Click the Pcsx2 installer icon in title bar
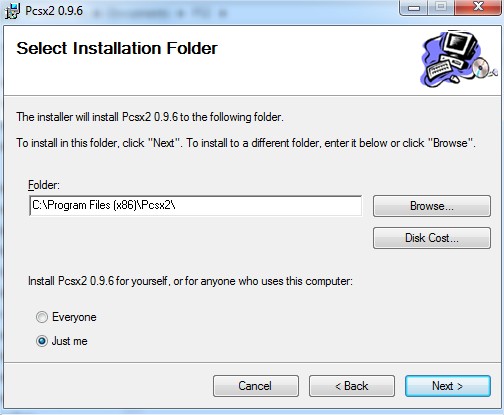The image size is (504, 415). [12, 11]
